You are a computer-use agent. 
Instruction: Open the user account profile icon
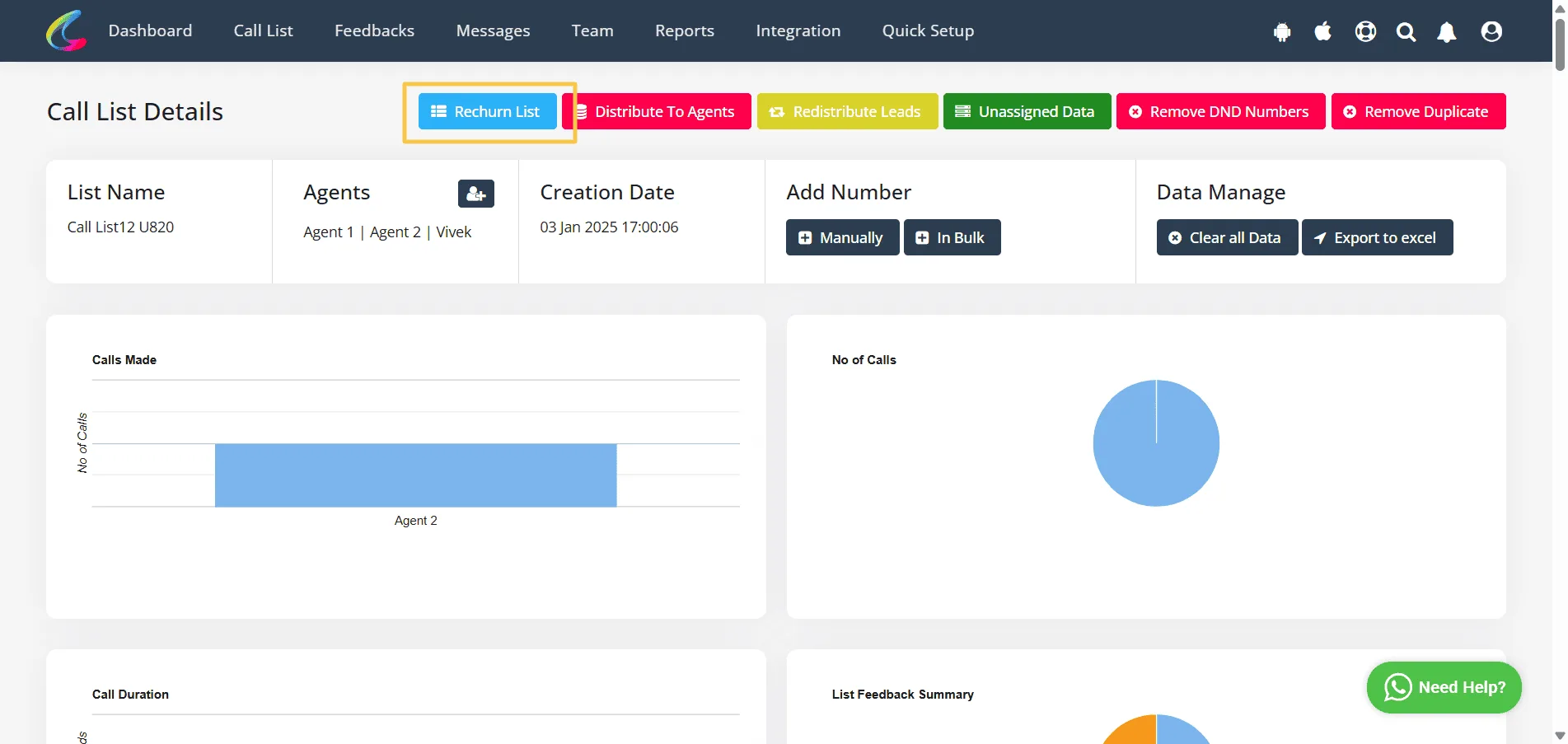click(1491, 31)
